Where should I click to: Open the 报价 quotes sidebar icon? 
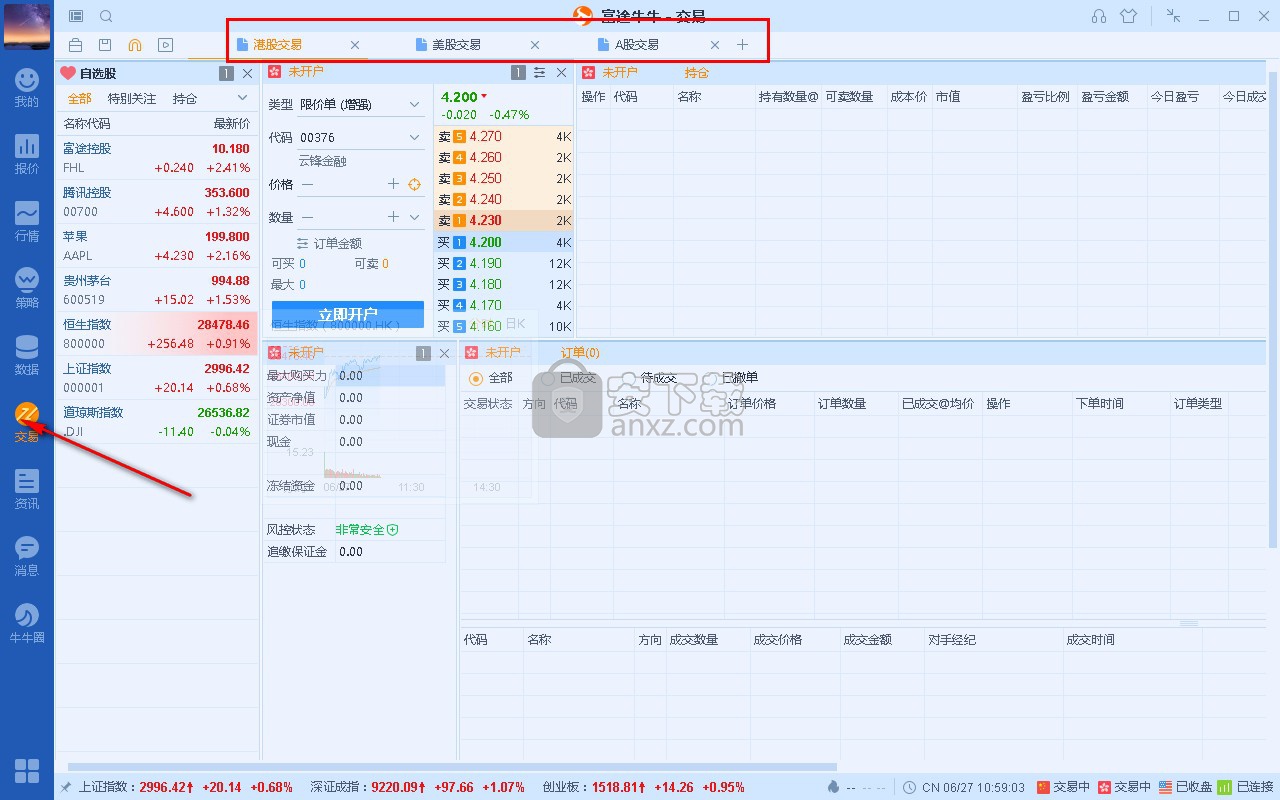pos(27,155)
